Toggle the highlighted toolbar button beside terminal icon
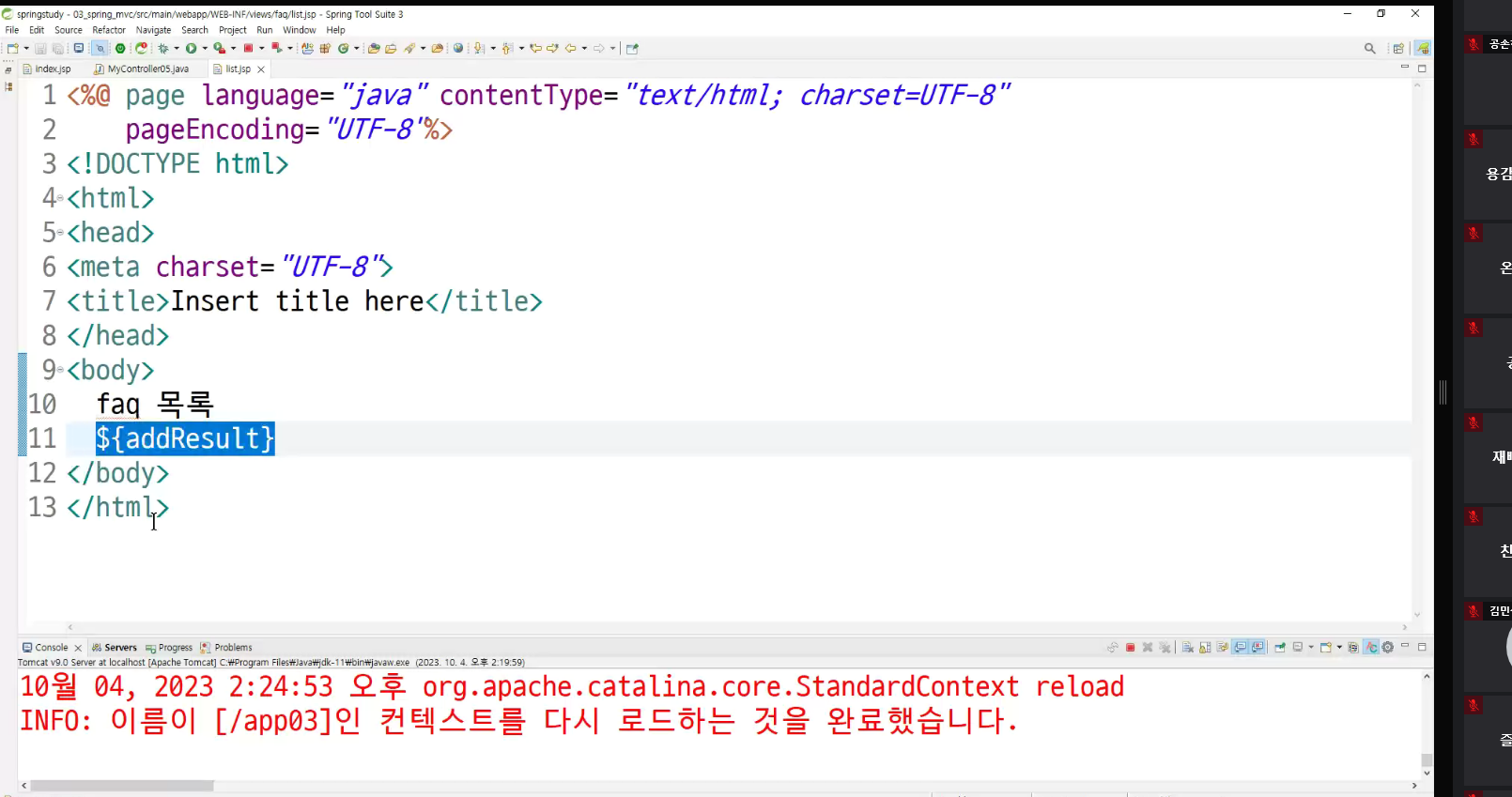The height and width of the screenshot is (797, 1512). (x=100, y=48)
